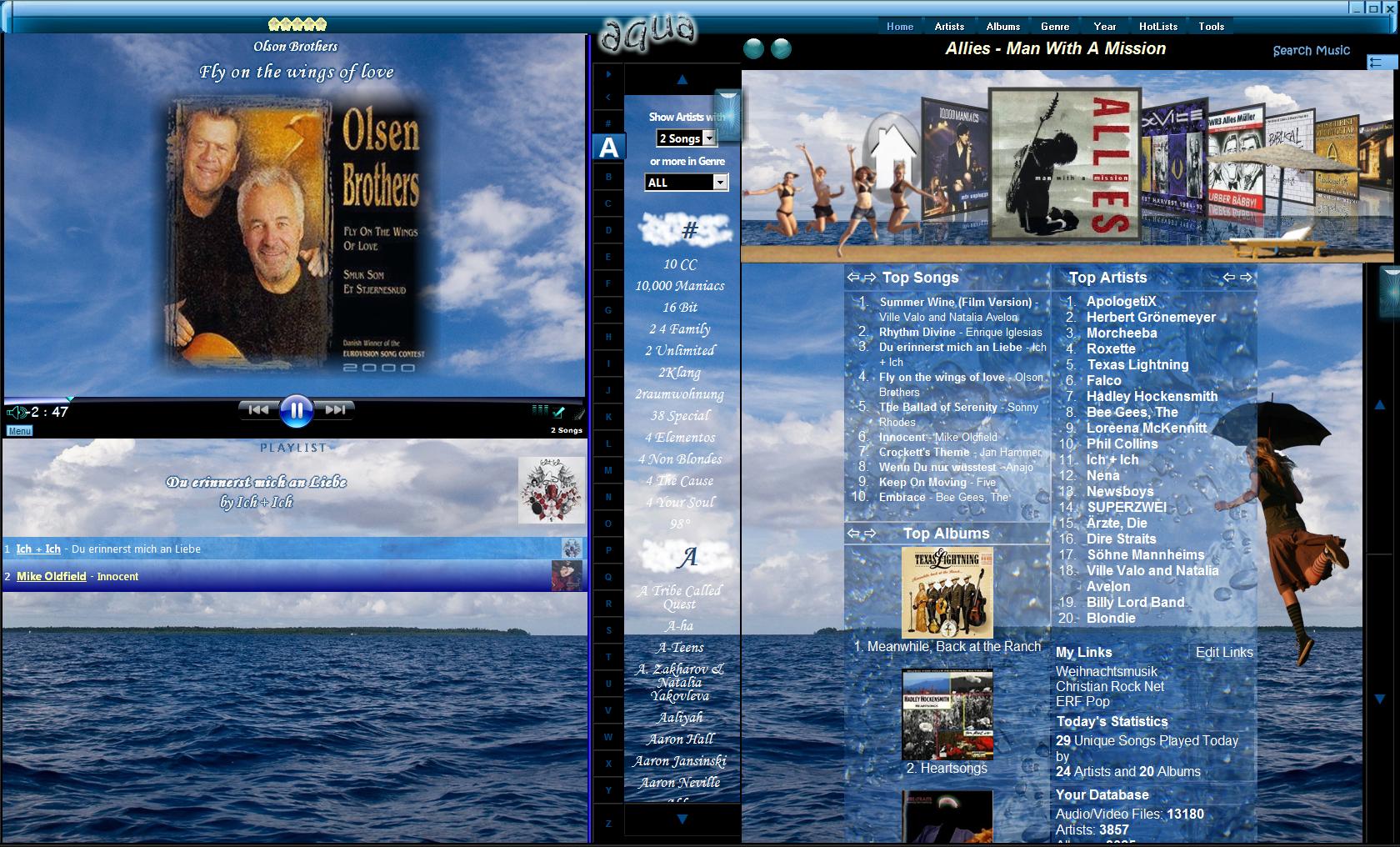Rate the song with five stars
The image size is (1400, 847).
[297, 24]
